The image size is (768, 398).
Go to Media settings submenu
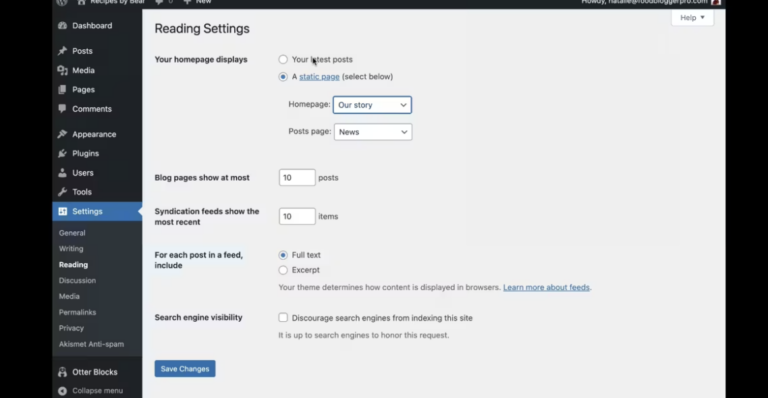[x=69, y=296]
